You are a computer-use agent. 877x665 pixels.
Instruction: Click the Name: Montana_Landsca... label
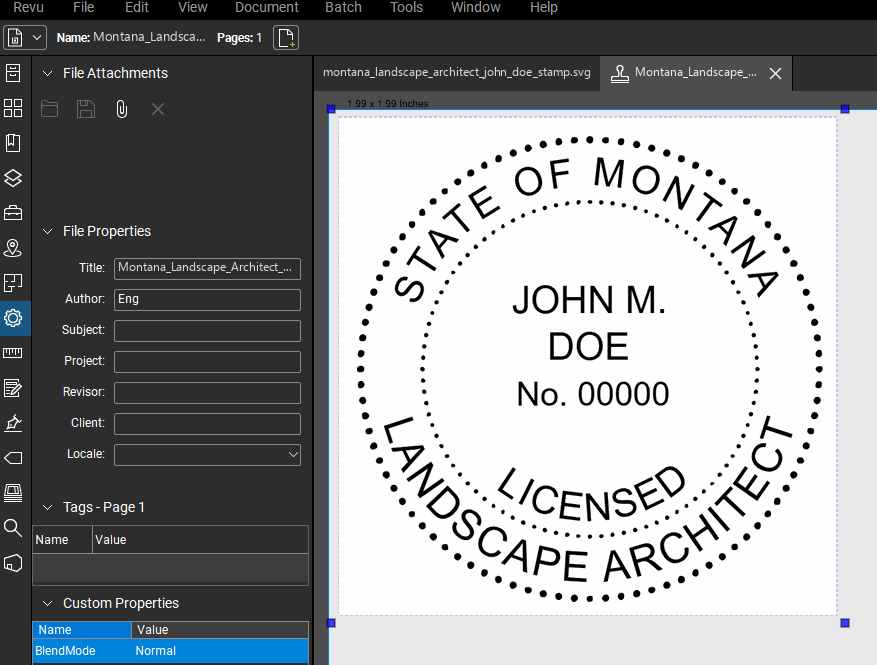[131, 37]
